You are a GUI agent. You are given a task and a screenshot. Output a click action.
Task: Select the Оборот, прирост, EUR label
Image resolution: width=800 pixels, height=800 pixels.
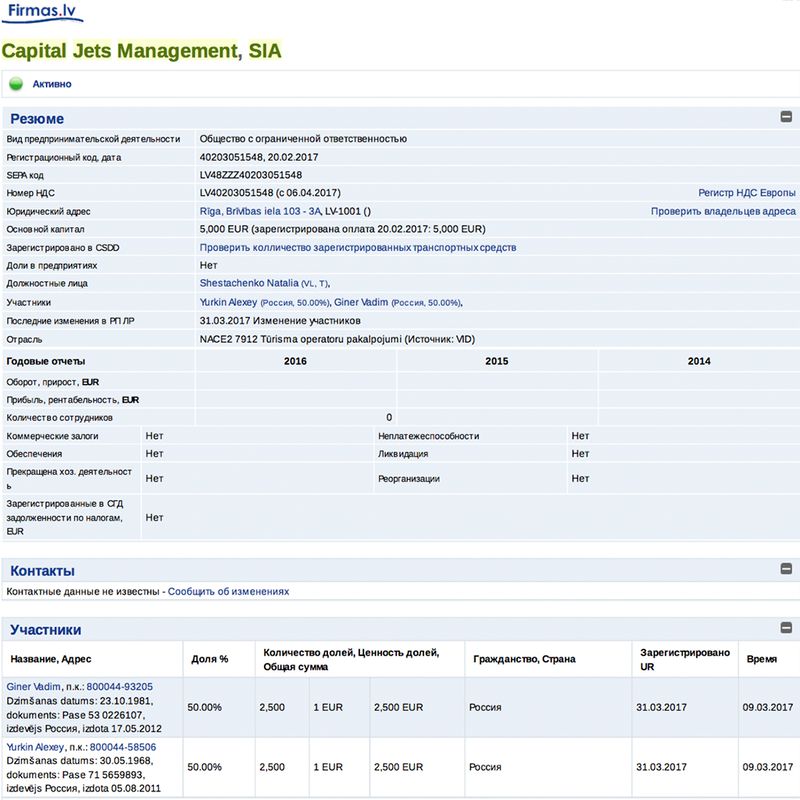pos(53,382)
